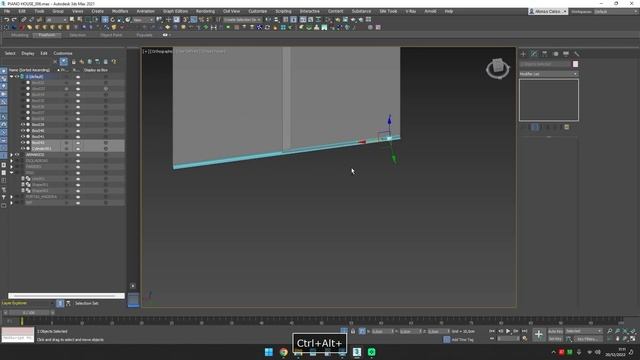The width and height of the screenshot is (640, 360).
Task: Open the Create tab in command panel
Action: tap(523, 54)
